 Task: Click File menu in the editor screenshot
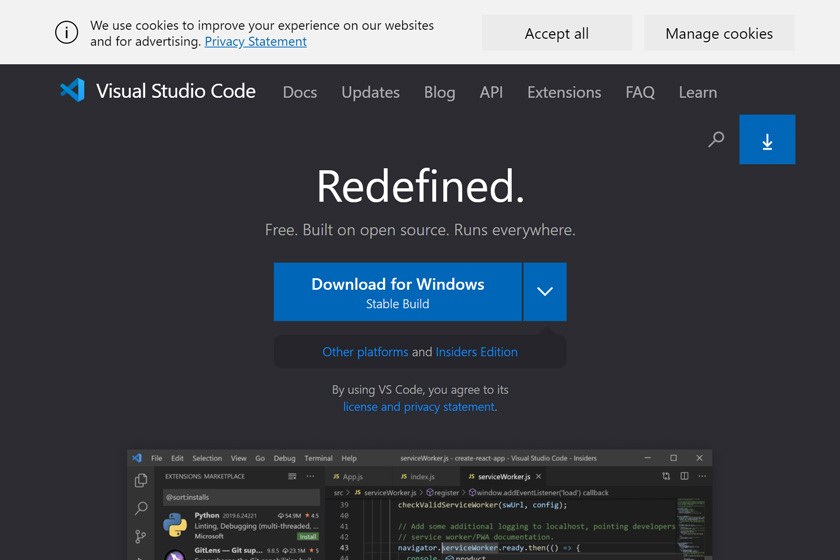[x=156, y=458]
